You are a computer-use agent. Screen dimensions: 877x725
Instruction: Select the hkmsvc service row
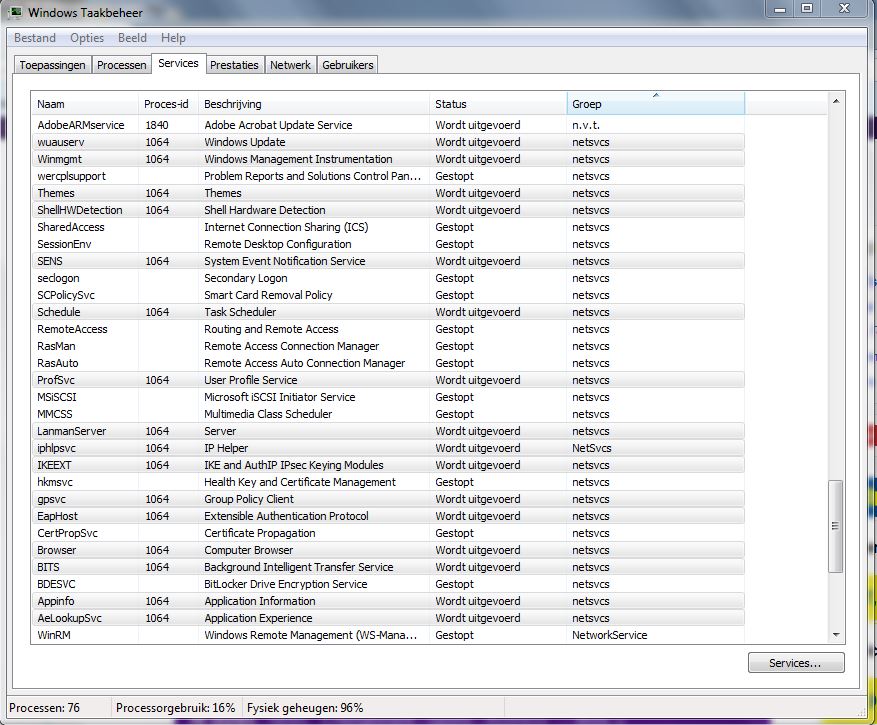pyautogui.click(x=388, y=482)
